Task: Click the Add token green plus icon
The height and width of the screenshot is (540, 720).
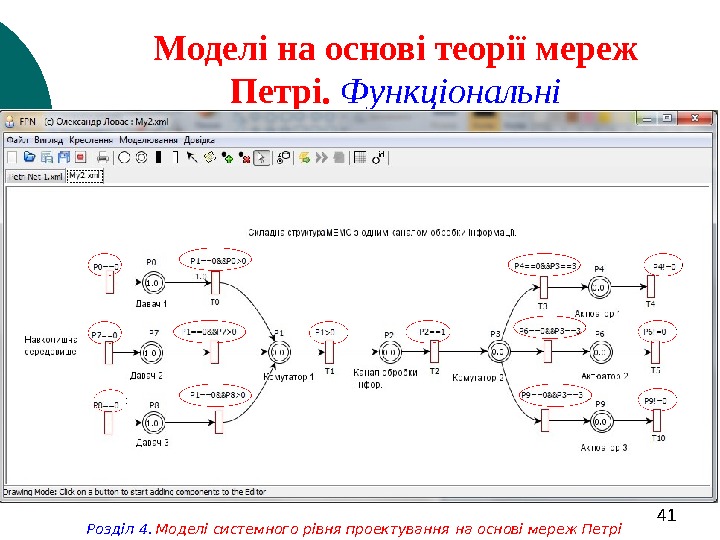Action: coord(227,158)
